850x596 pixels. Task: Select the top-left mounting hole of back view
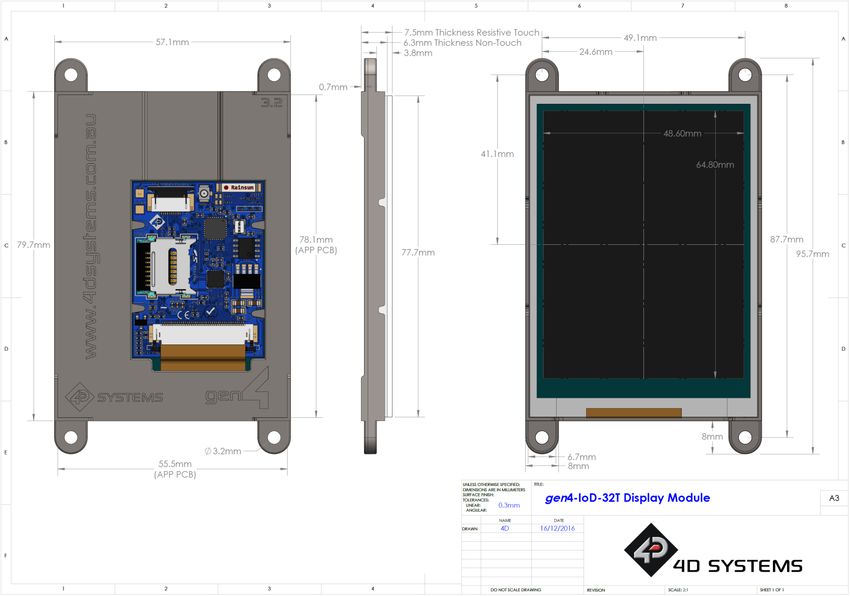[x=71, y=74]
